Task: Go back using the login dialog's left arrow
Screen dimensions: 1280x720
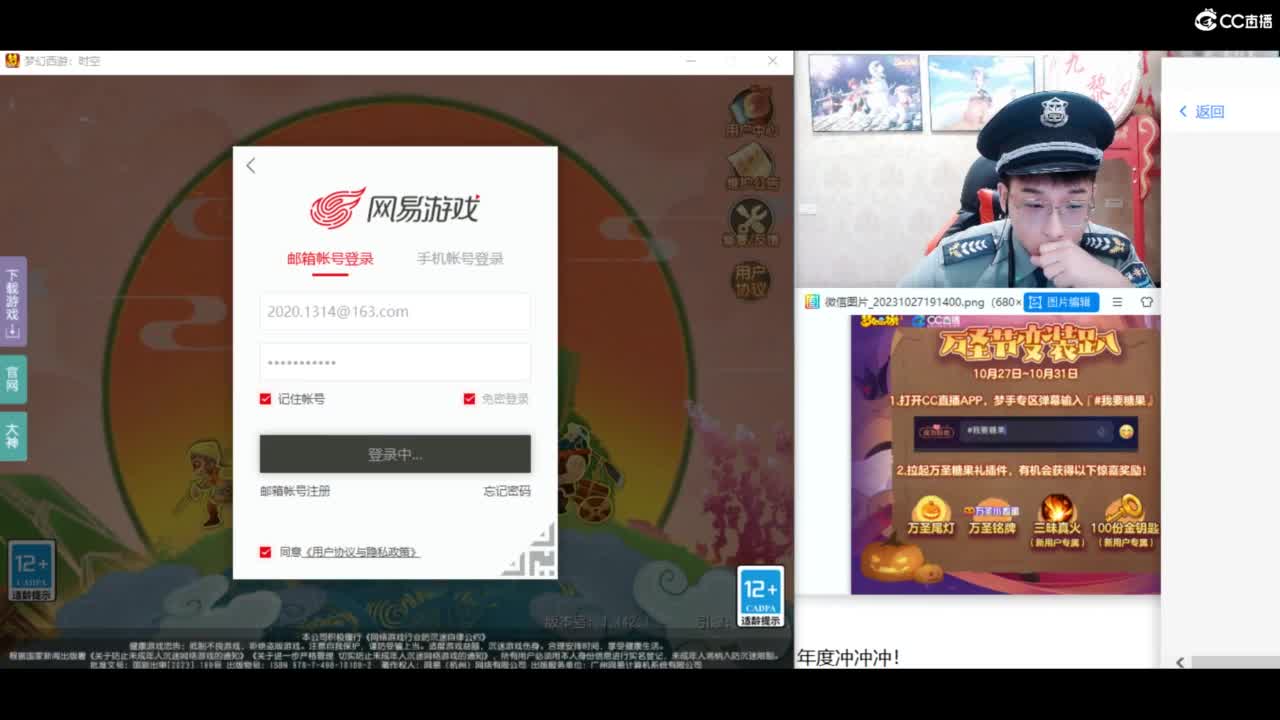Action: [251, 166]
